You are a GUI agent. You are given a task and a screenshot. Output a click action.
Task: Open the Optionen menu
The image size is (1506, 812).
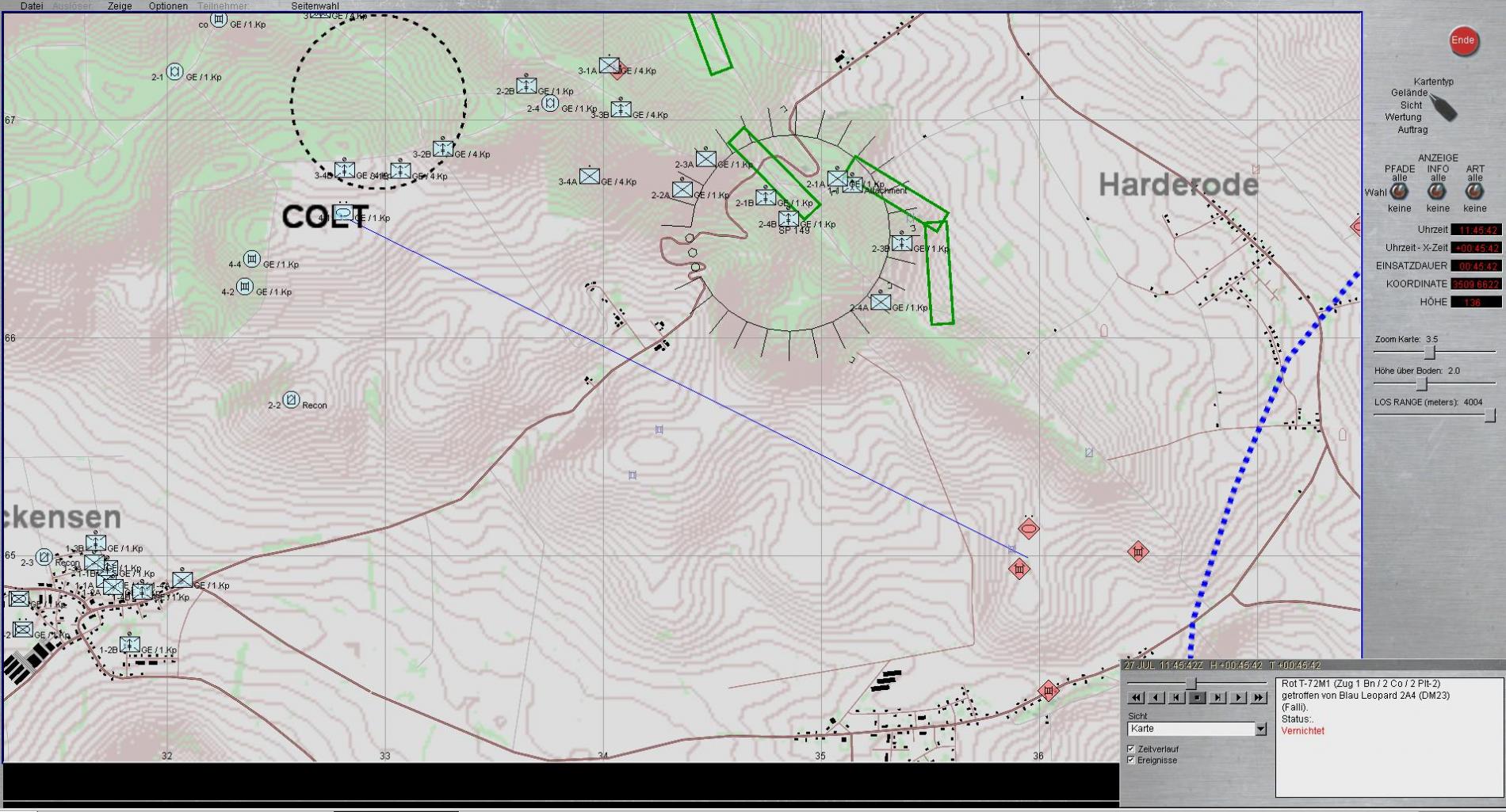click(168, 6)
